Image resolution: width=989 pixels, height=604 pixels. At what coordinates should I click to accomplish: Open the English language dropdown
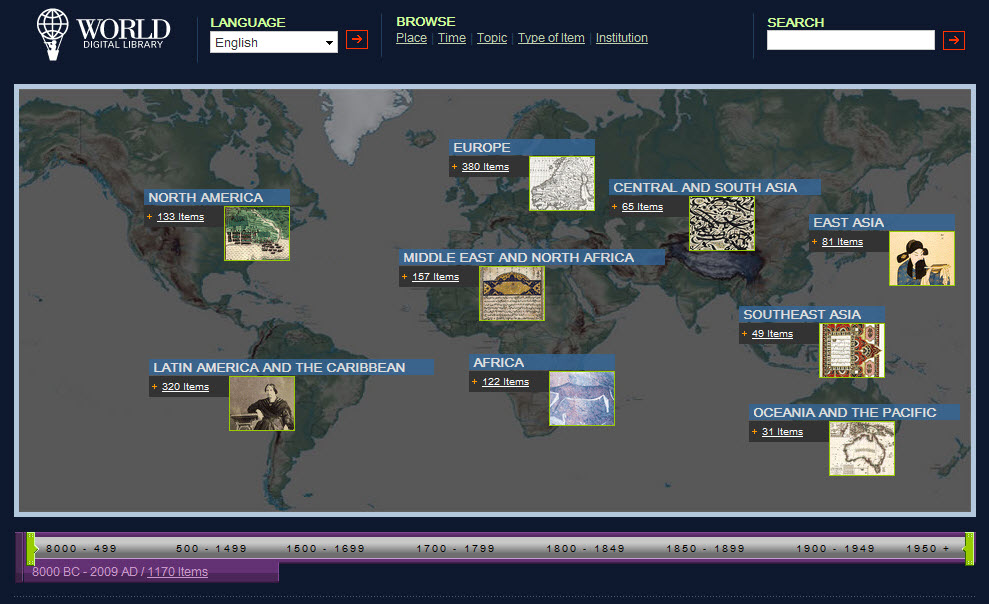pos(273,42)
